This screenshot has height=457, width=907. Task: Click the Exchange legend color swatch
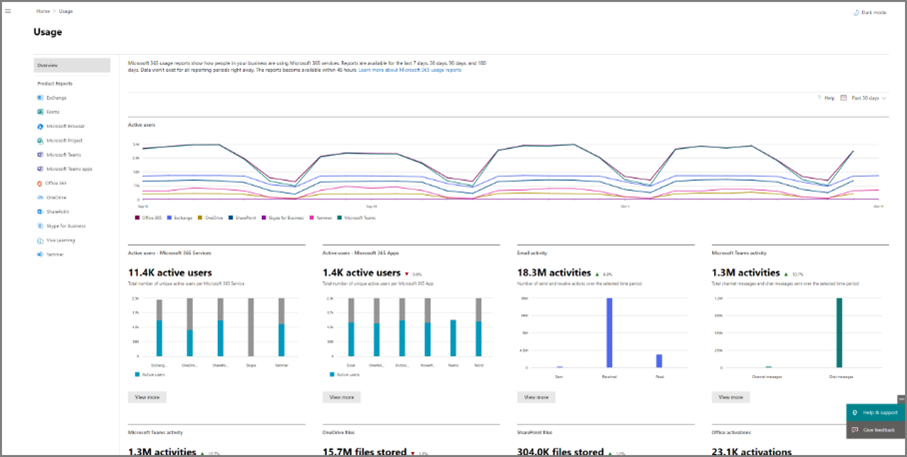coord(169,217)
